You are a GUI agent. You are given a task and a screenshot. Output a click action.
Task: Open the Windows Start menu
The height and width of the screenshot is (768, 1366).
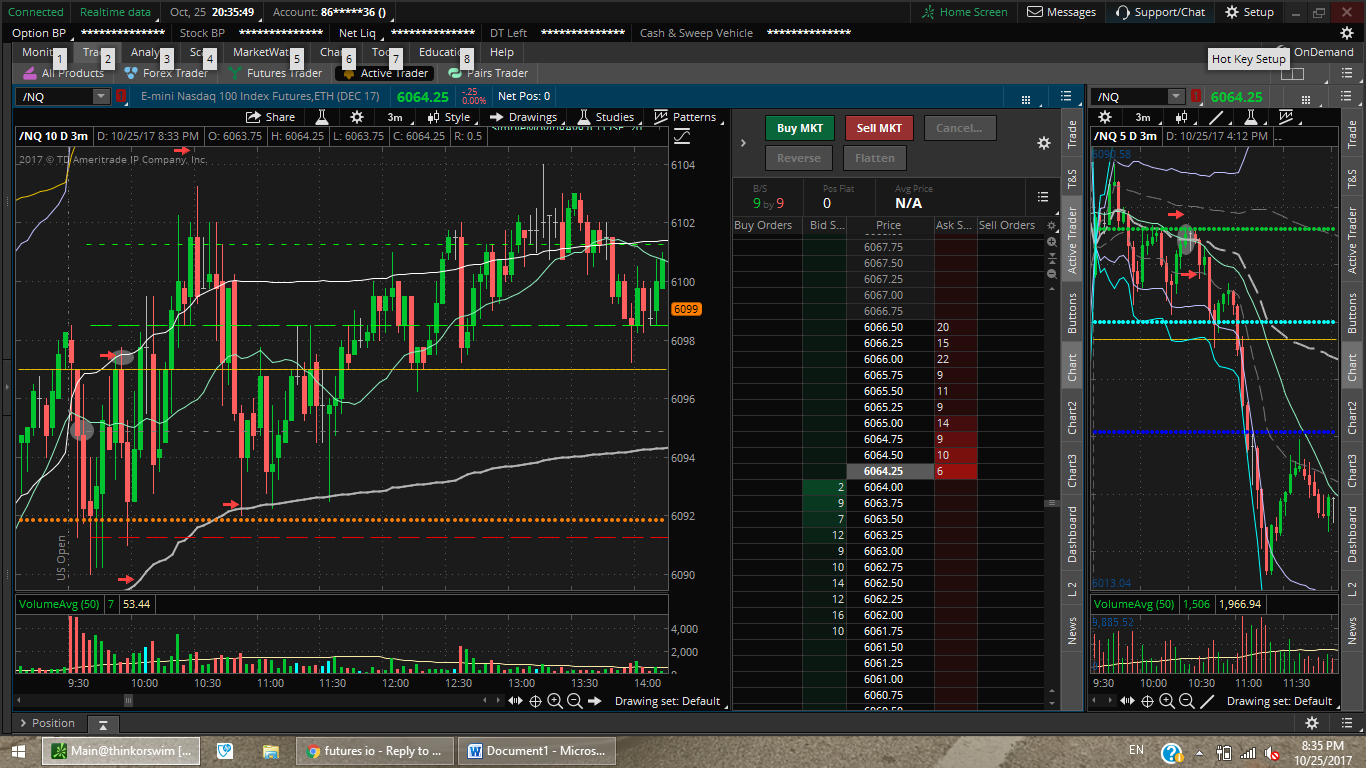tap(19, 751)
